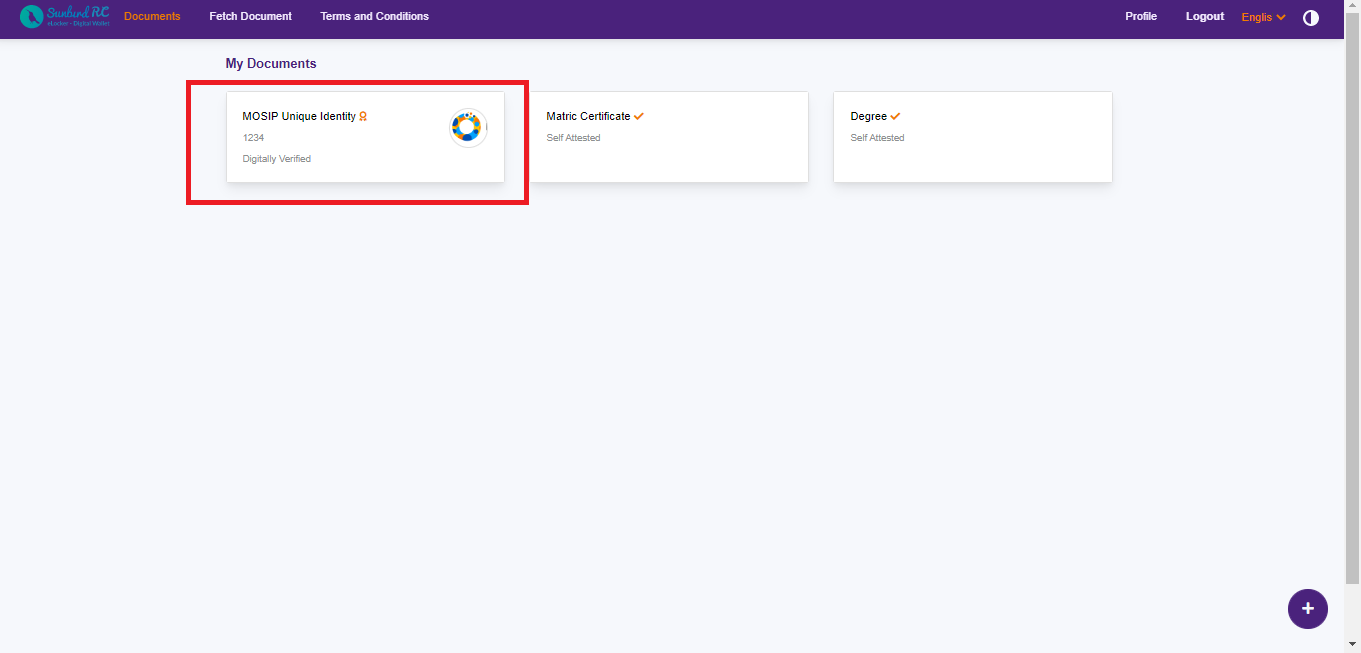Open the English language dropdown

tap(1263, 17)
